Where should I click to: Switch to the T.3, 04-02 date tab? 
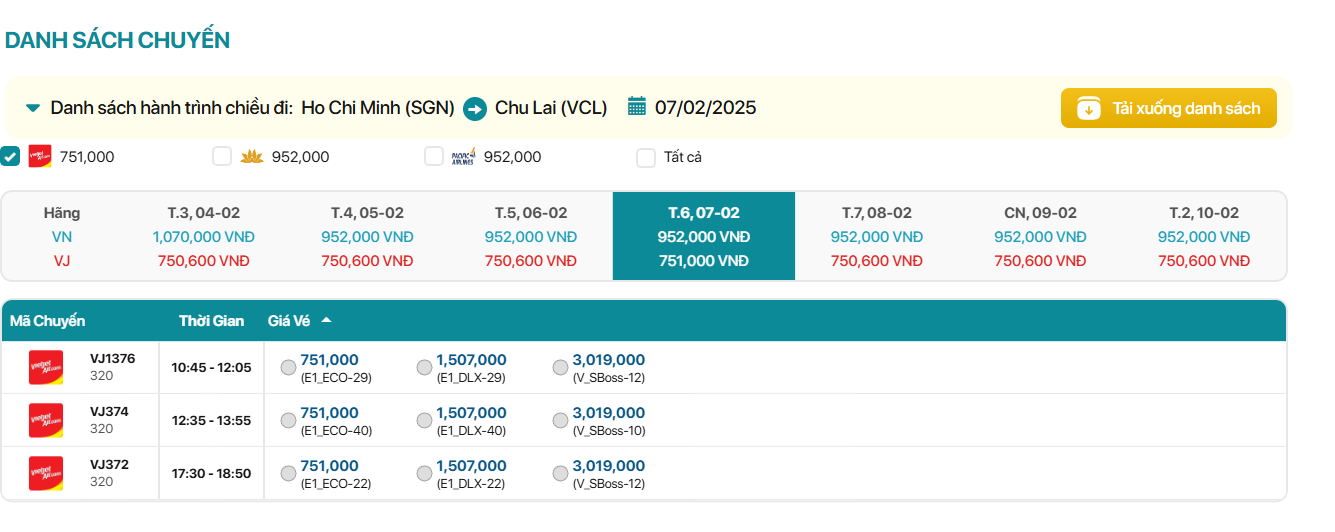(203, 237)
